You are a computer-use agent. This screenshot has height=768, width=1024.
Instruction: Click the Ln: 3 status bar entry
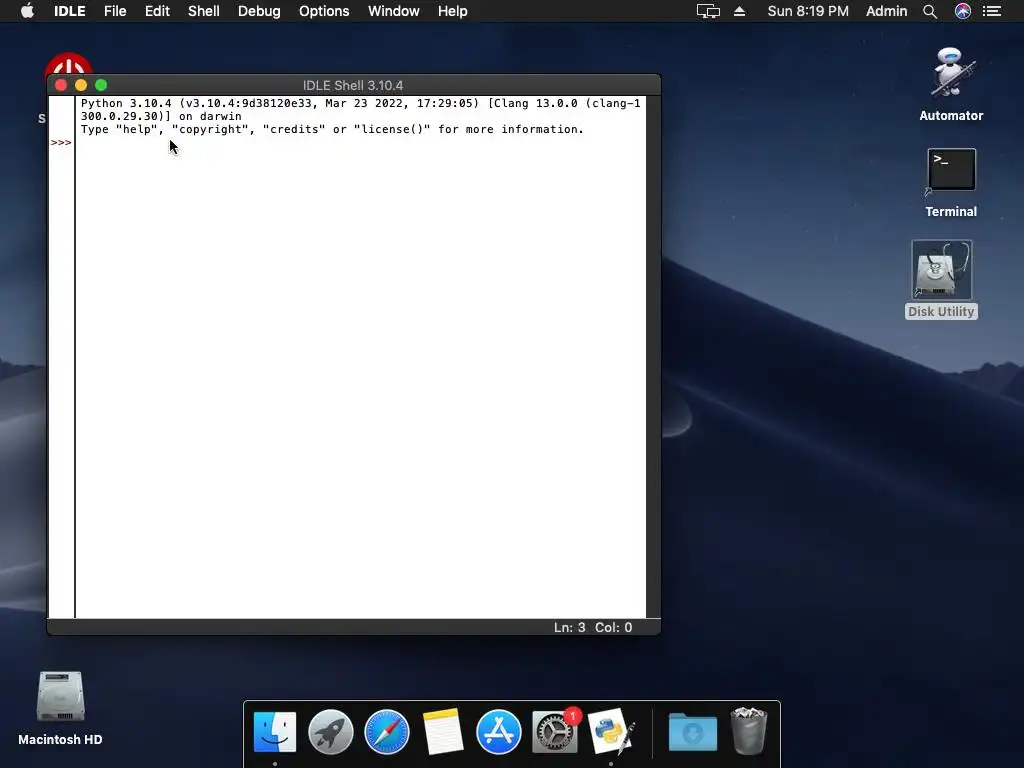click(569, 628)
